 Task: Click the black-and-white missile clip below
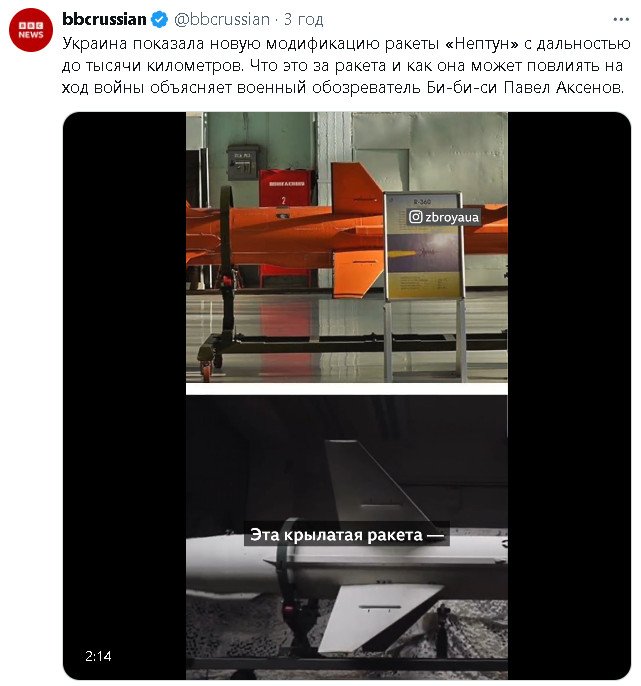(347, 537)
